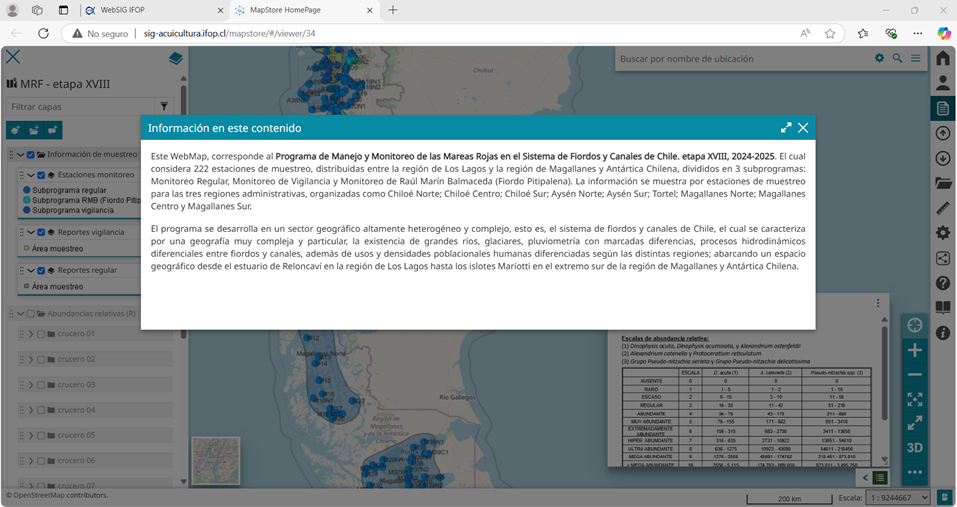957x507 pixels.
Task: Open the user account icon in sidebar
Action: point(943,83)
